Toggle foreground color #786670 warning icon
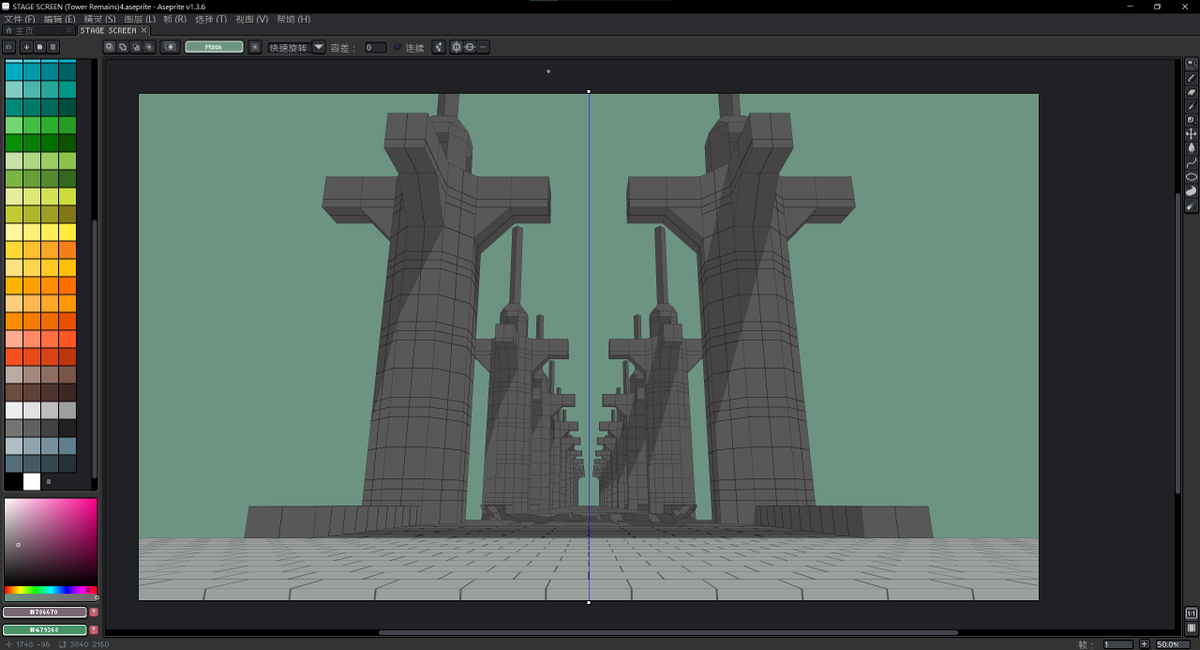The height and width of the screenshot is (650, 1200). point(93,612)
